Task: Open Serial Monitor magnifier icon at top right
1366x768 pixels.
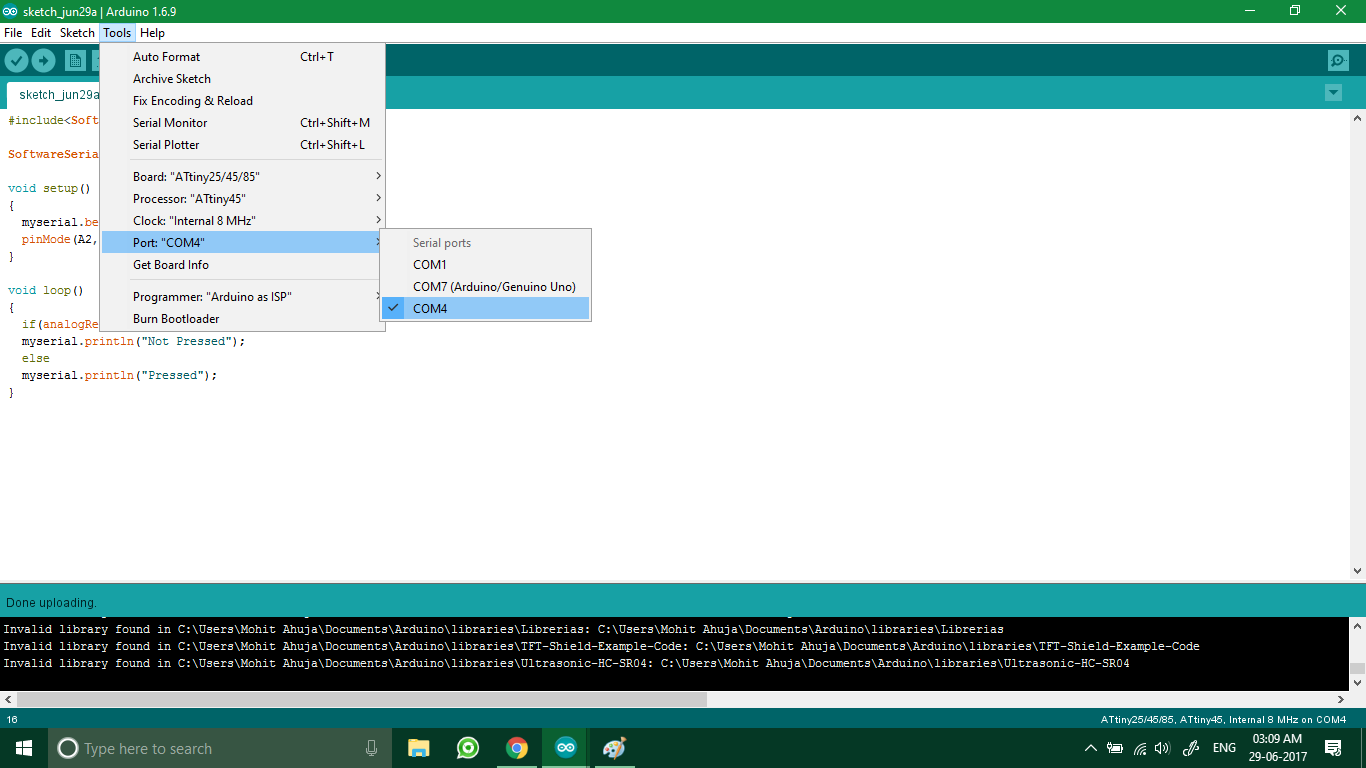Action: click(1338, 61)
